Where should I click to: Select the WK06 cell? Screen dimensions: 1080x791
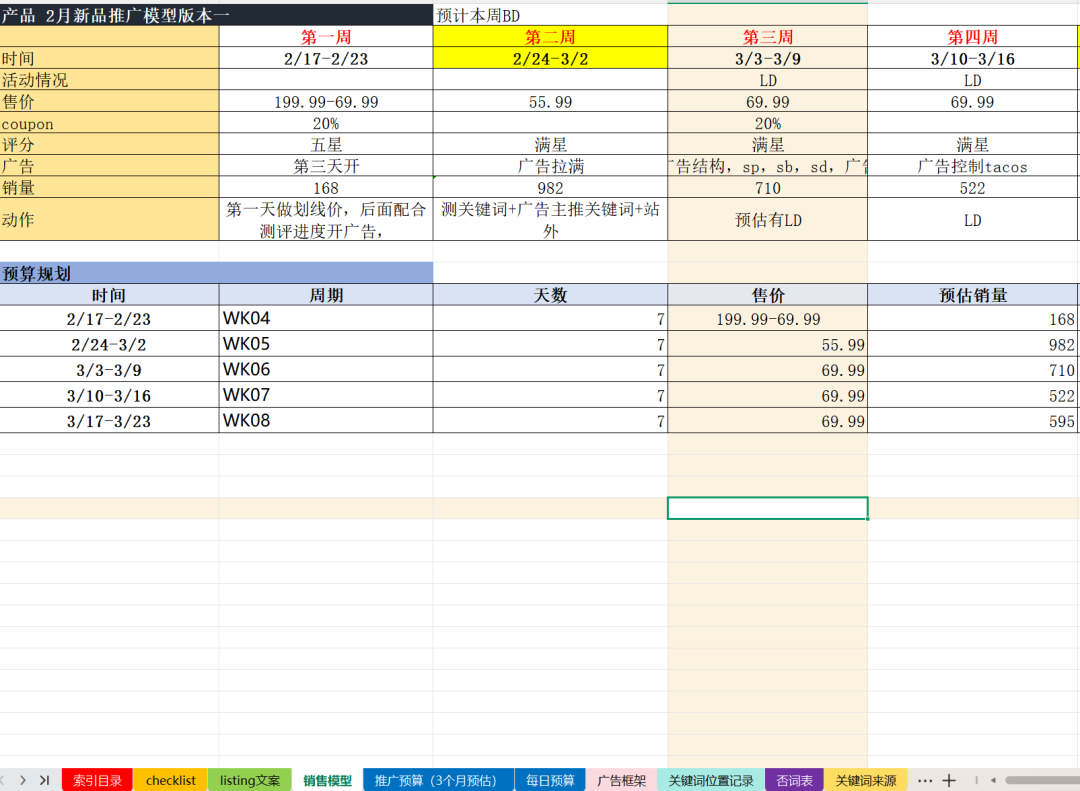point(326,369)
